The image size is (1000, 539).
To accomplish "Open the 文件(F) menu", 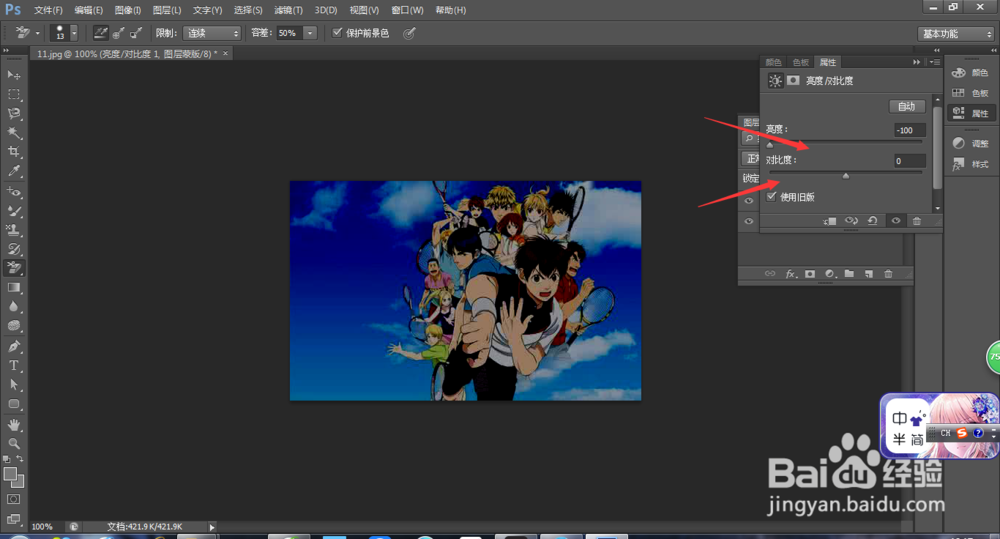I will click(48, 10).
